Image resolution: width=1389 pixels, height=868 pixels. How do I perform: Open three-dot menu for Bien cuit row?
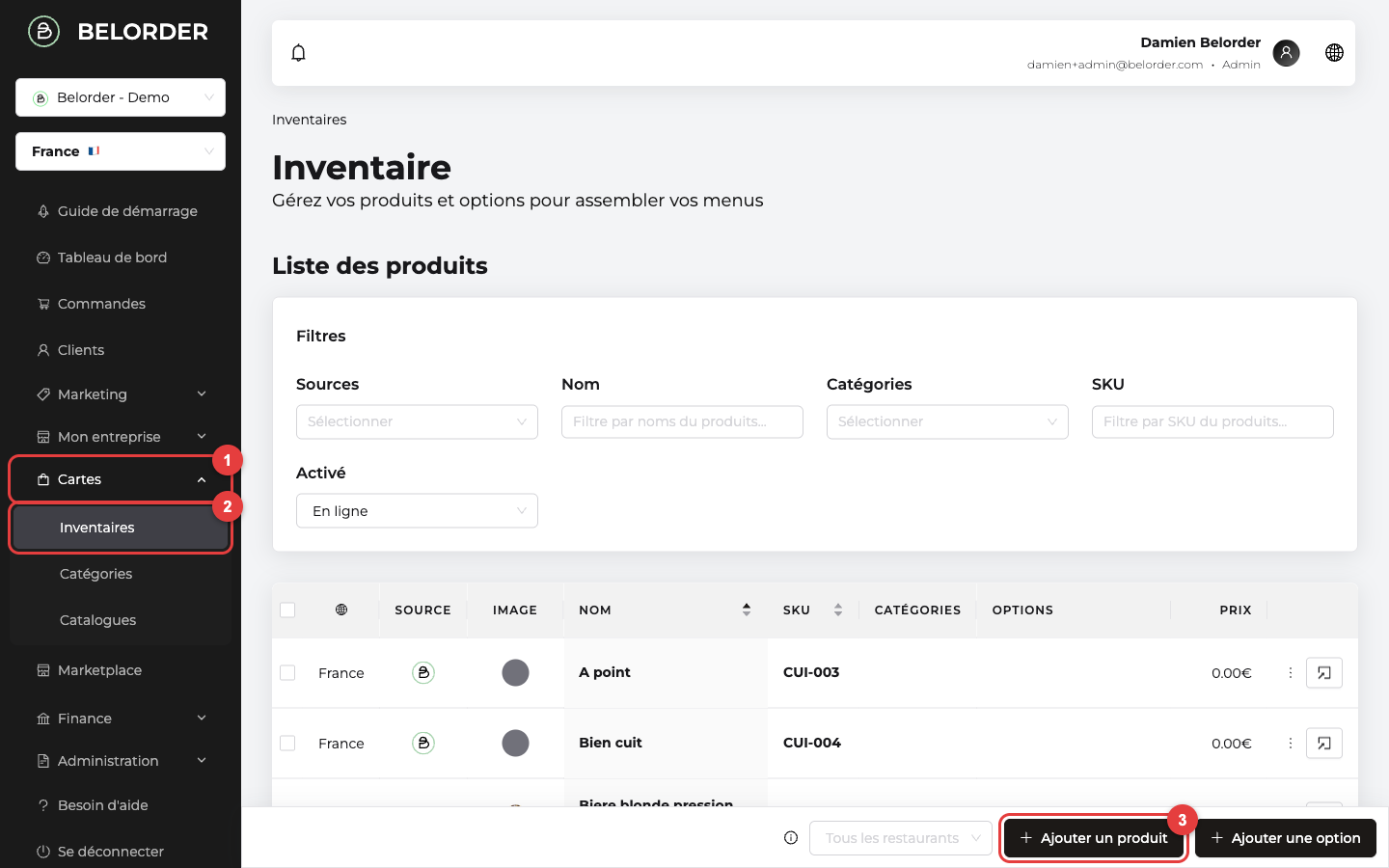pyautogui.click(x=1290, y=744)
